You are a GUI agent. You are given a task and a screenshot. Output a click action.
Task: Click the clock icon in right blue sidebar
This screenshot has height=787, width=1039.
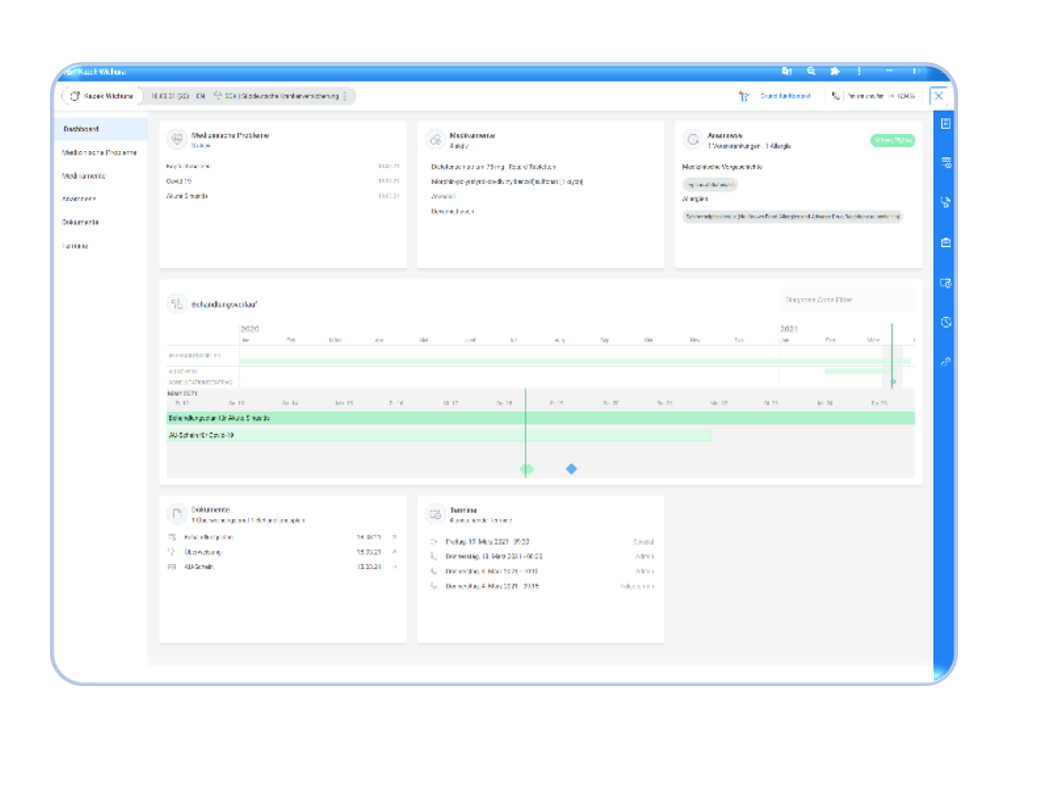tap(946, 322)
